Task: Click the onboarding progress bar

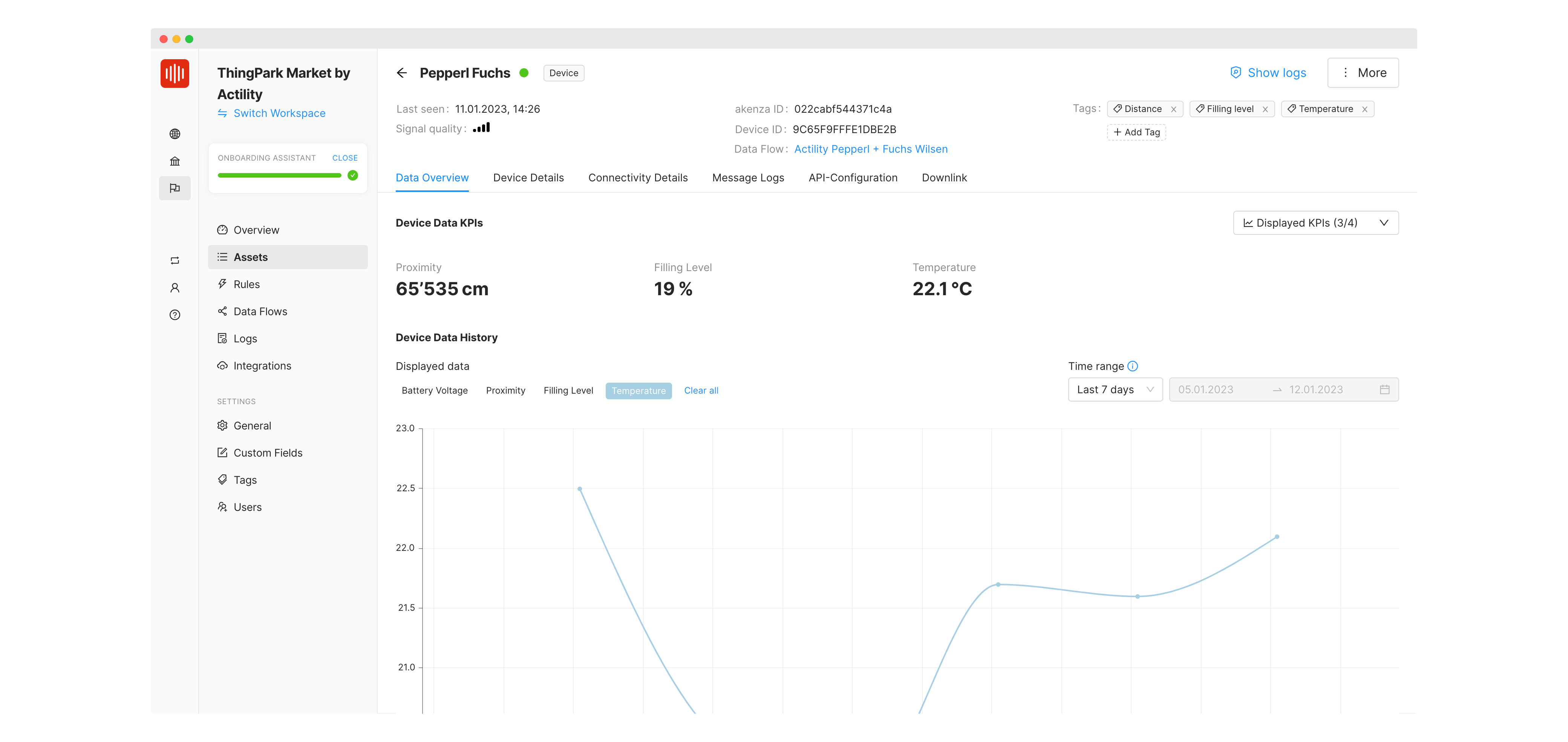Action: (x=279, y=175)
